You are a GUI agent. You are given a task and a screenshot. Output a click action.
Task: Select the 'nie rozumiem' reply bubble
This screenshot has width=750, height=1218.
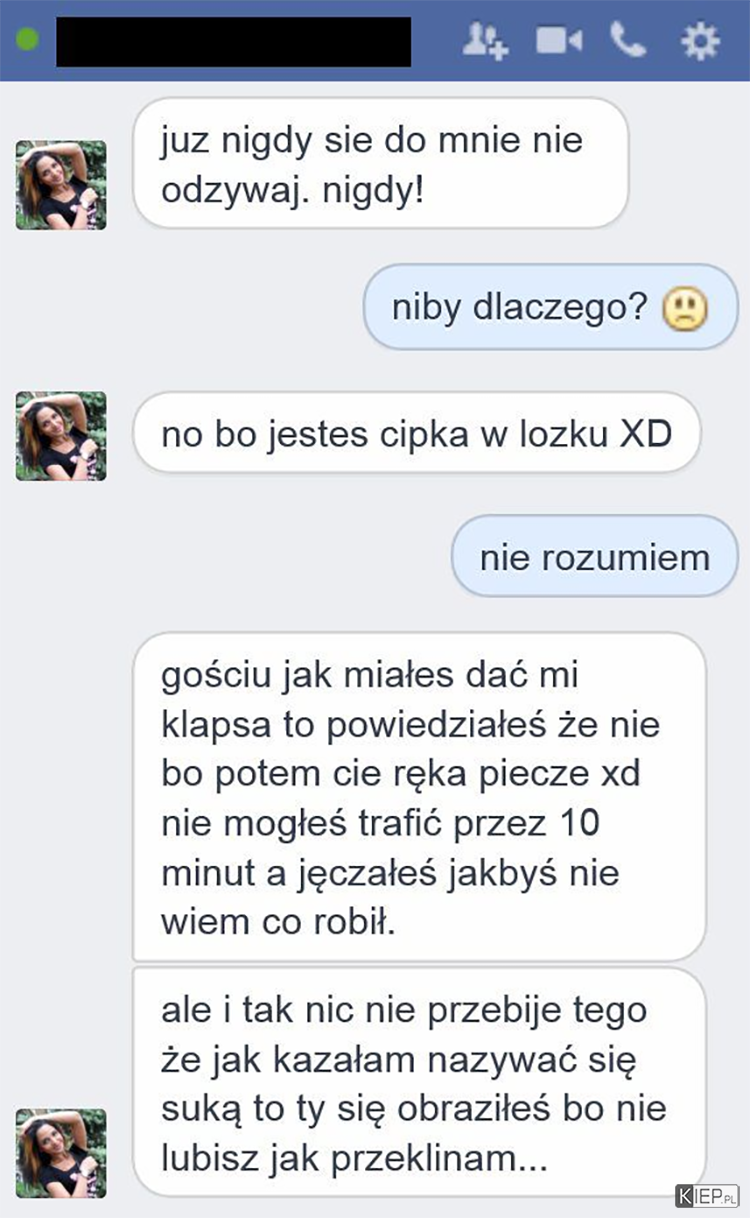click(595, 557)
